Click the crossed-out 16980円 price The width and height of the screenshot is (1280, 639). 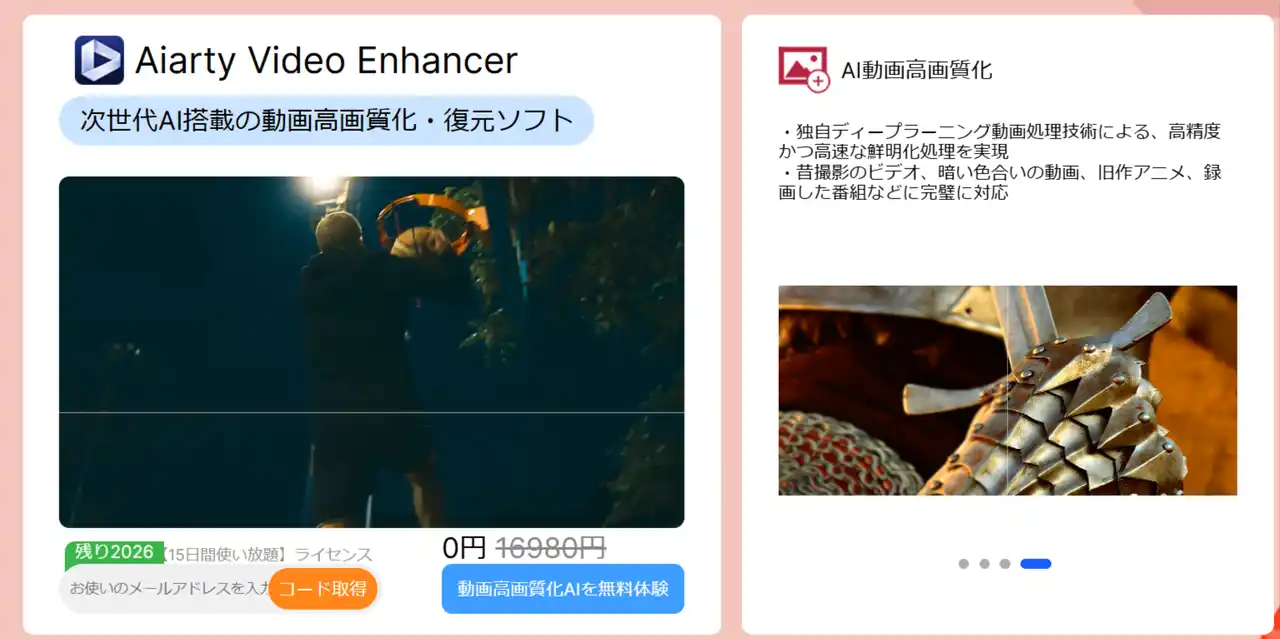tap(551, 547)
